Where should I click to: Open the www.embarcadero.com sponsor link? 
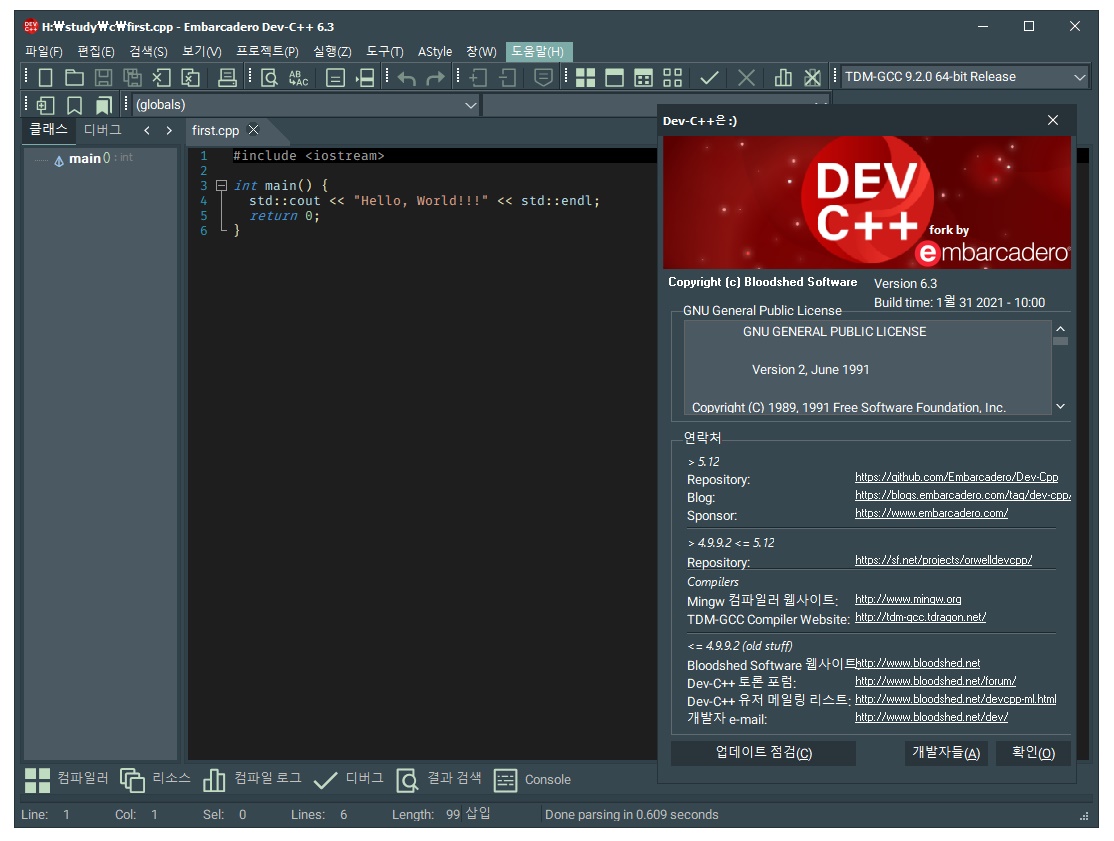(x=931, y=513)
